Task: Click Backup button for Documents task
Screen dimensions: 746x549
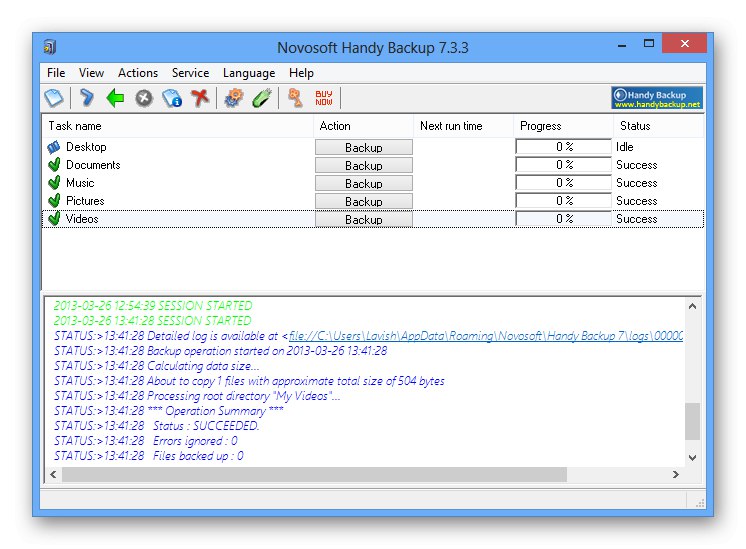Action: point(363,166)
